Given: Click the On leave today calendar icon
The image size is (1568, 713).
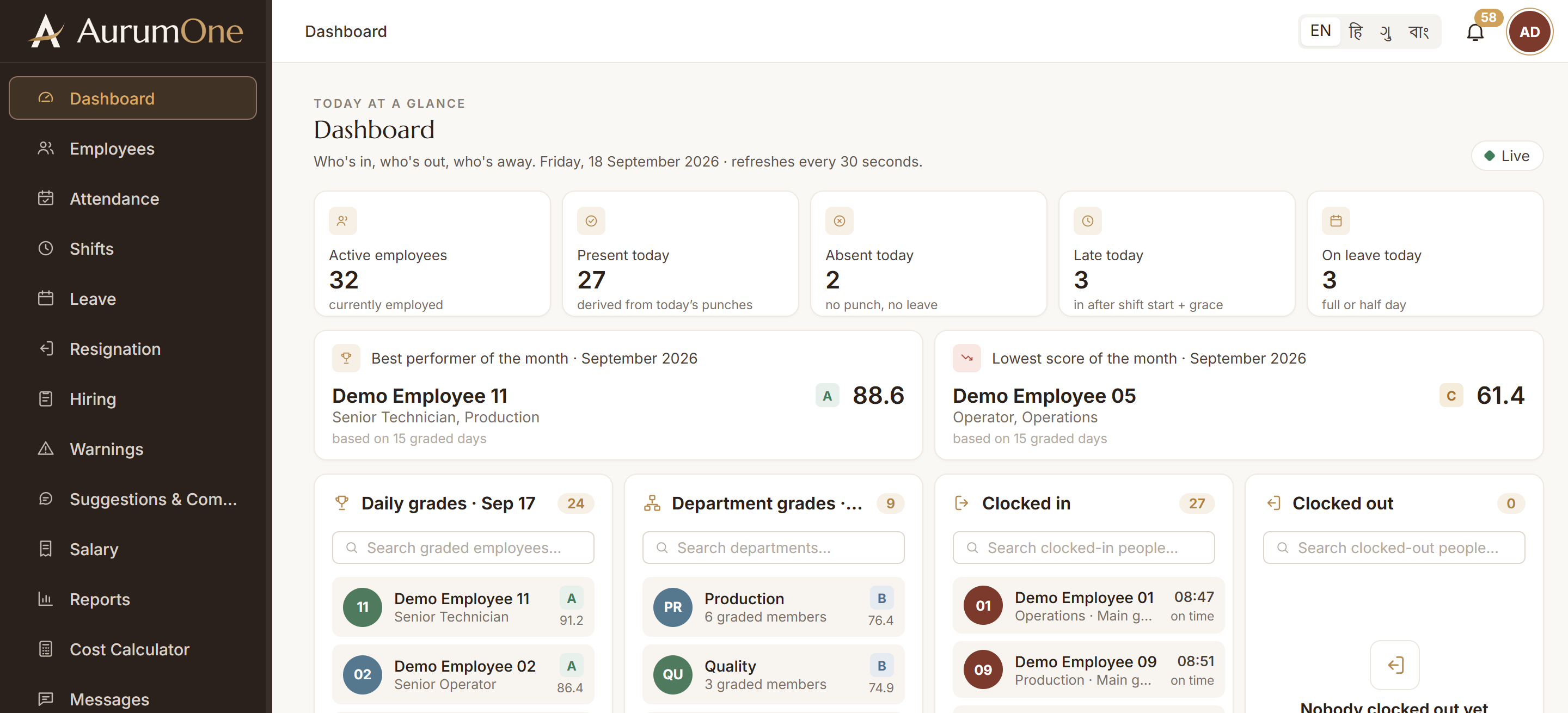Looking at the screenshot, I should click(1336, 221).
